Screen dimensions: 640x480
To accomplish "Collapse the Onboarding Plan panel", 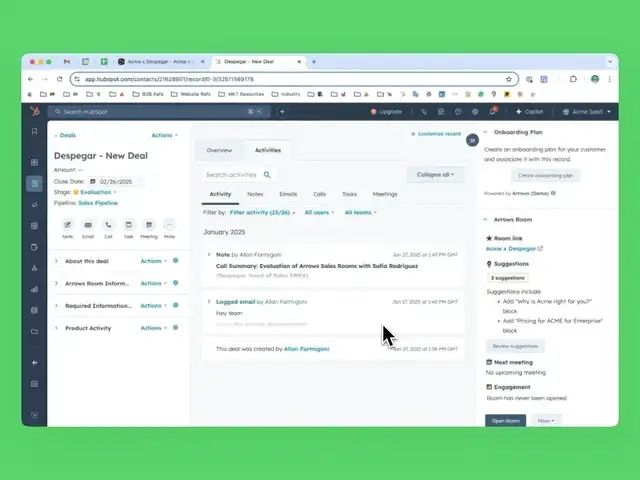I will [485, 132].
